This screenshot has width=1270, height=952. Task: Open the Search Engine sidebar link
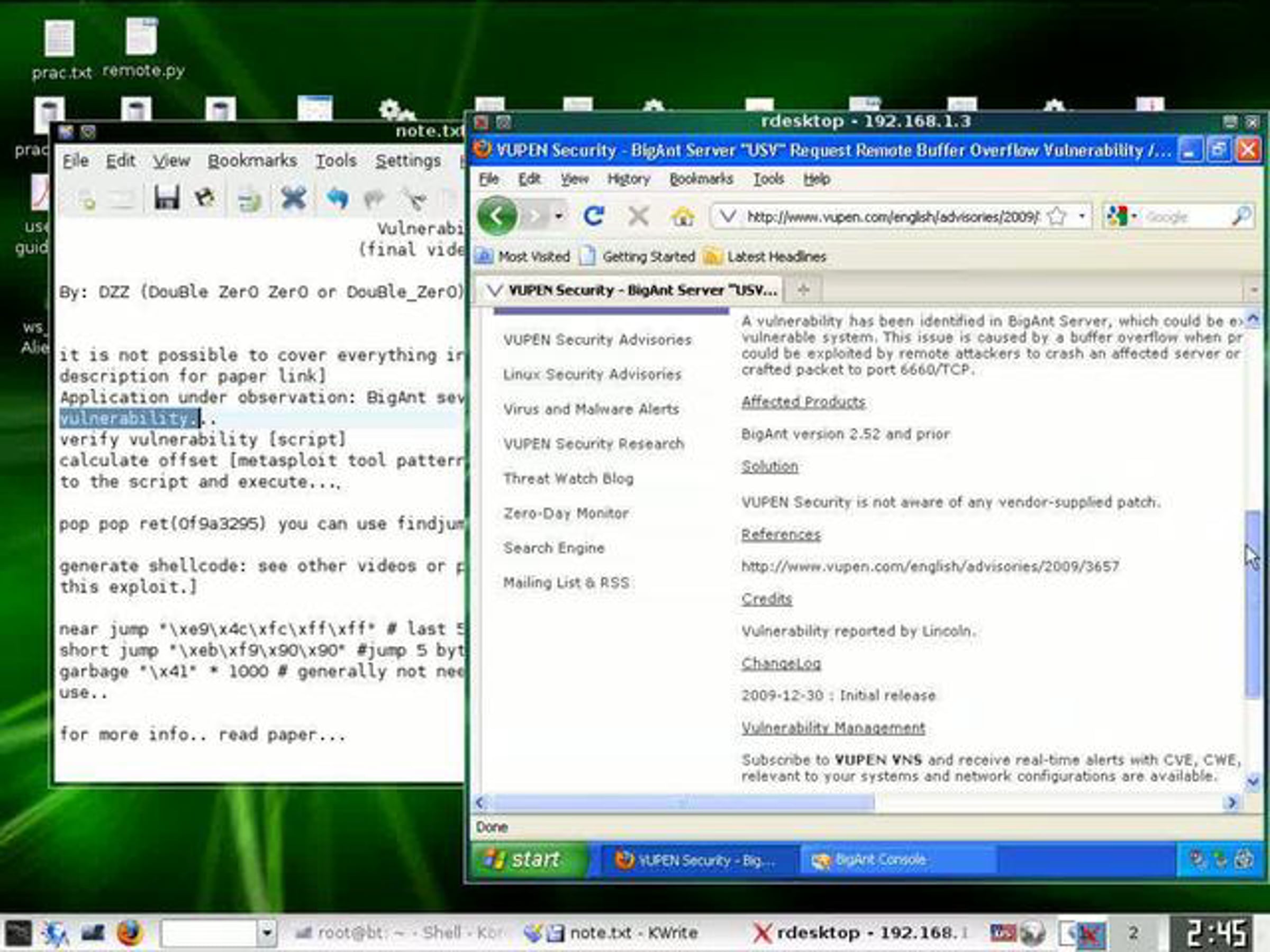pos(554,548)
